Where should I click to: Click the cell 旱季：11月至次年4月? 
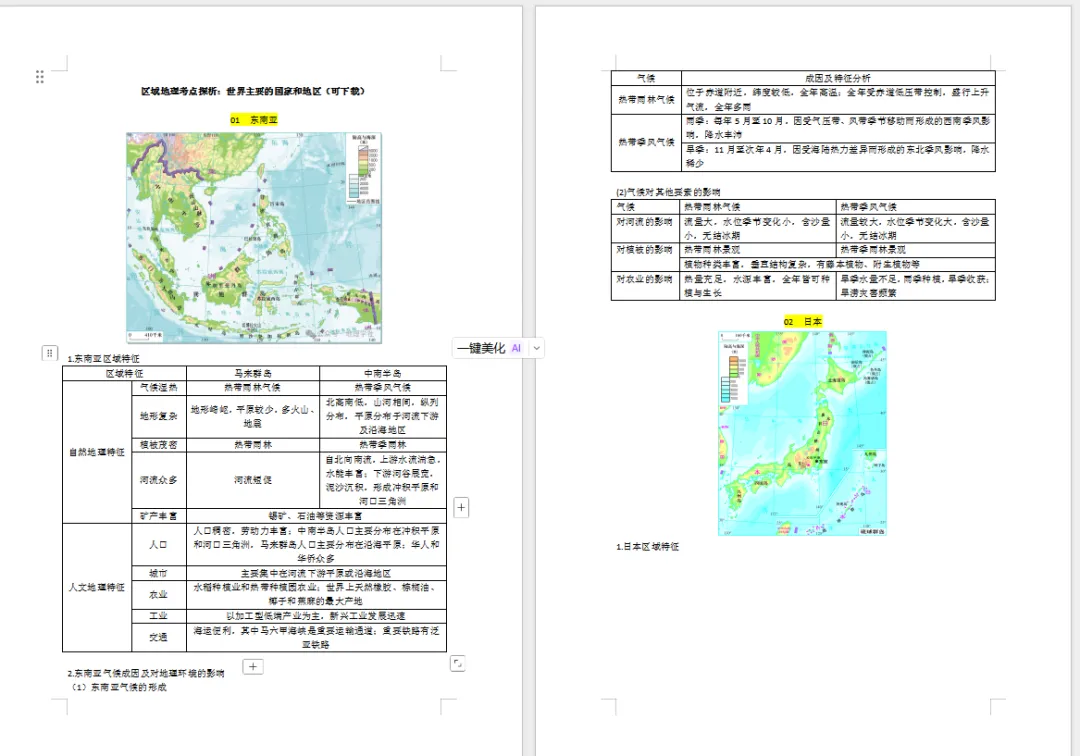pos(838,156)
